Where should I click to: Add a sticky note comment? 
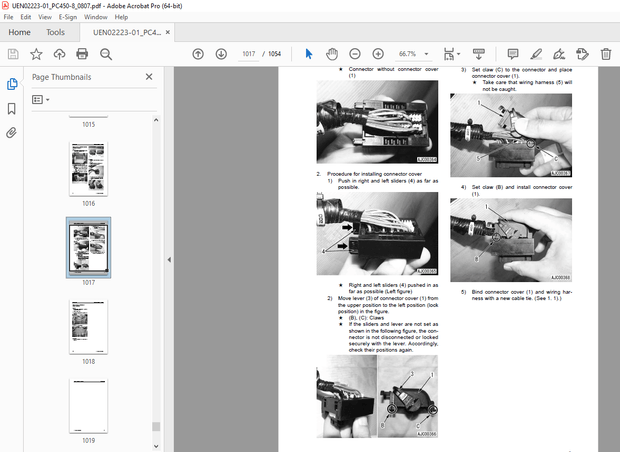click(513, 54)
